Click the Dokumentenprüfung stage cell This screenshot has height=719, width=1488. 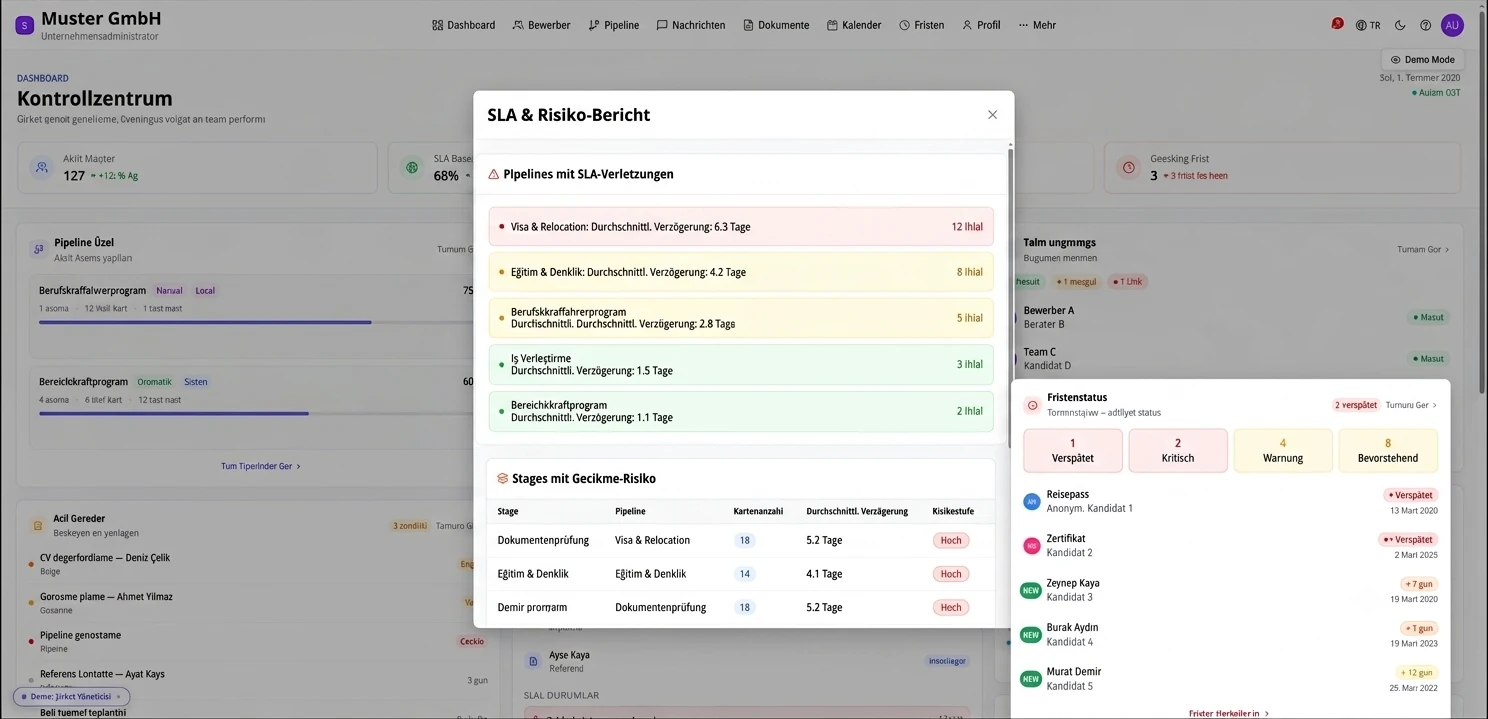pyautogui.click(x=543, y=540)
